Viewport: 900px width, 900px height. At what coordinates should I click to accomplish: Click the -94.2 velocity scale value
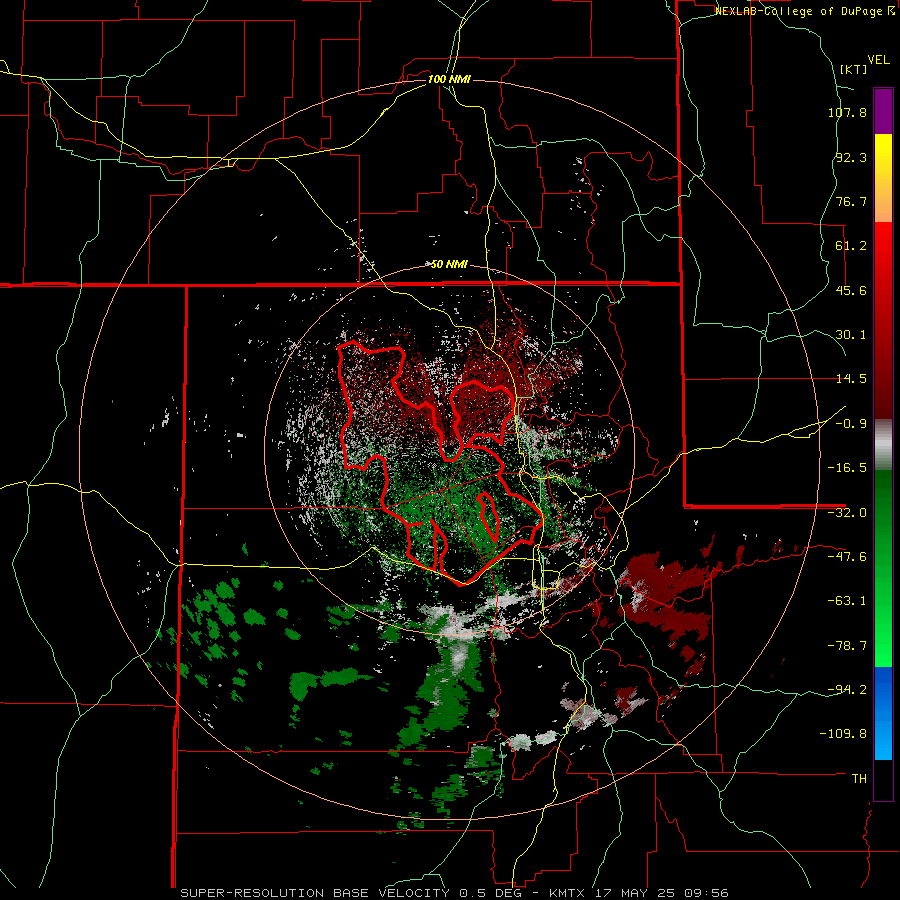[x=847, y=689]
